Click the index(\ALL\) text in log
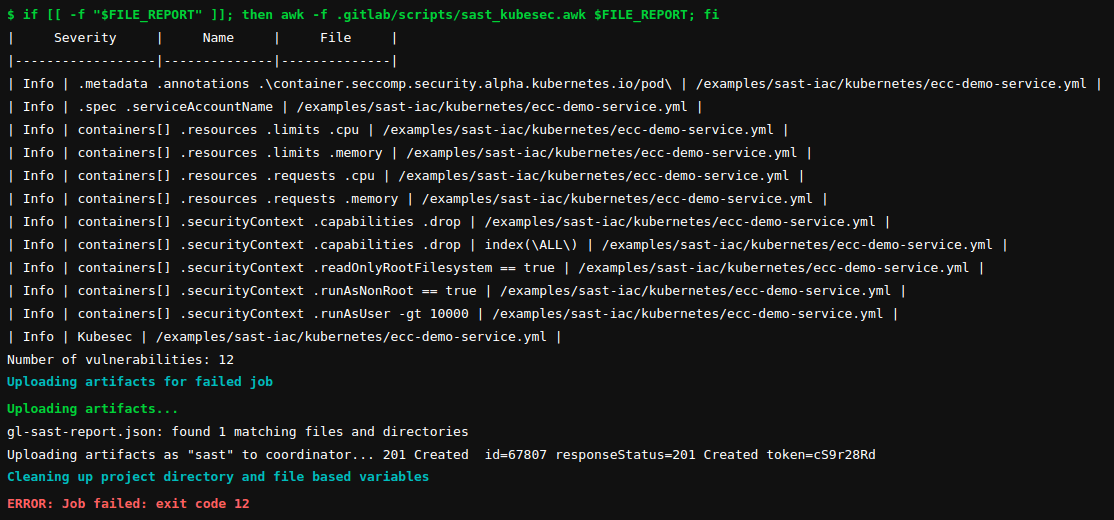1114x520 pixels. point(531,245)
